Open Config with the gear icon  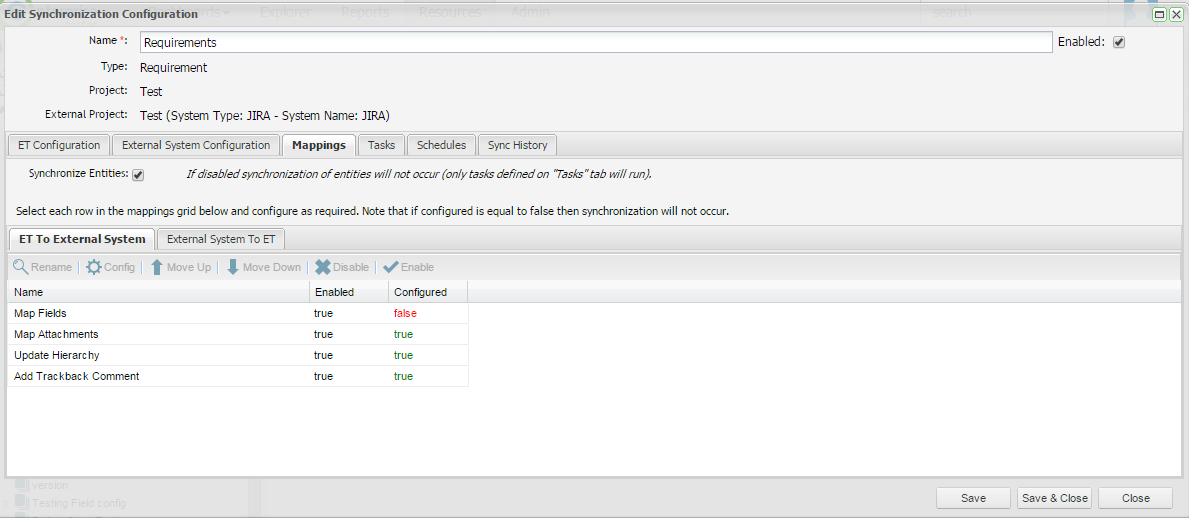94,267
